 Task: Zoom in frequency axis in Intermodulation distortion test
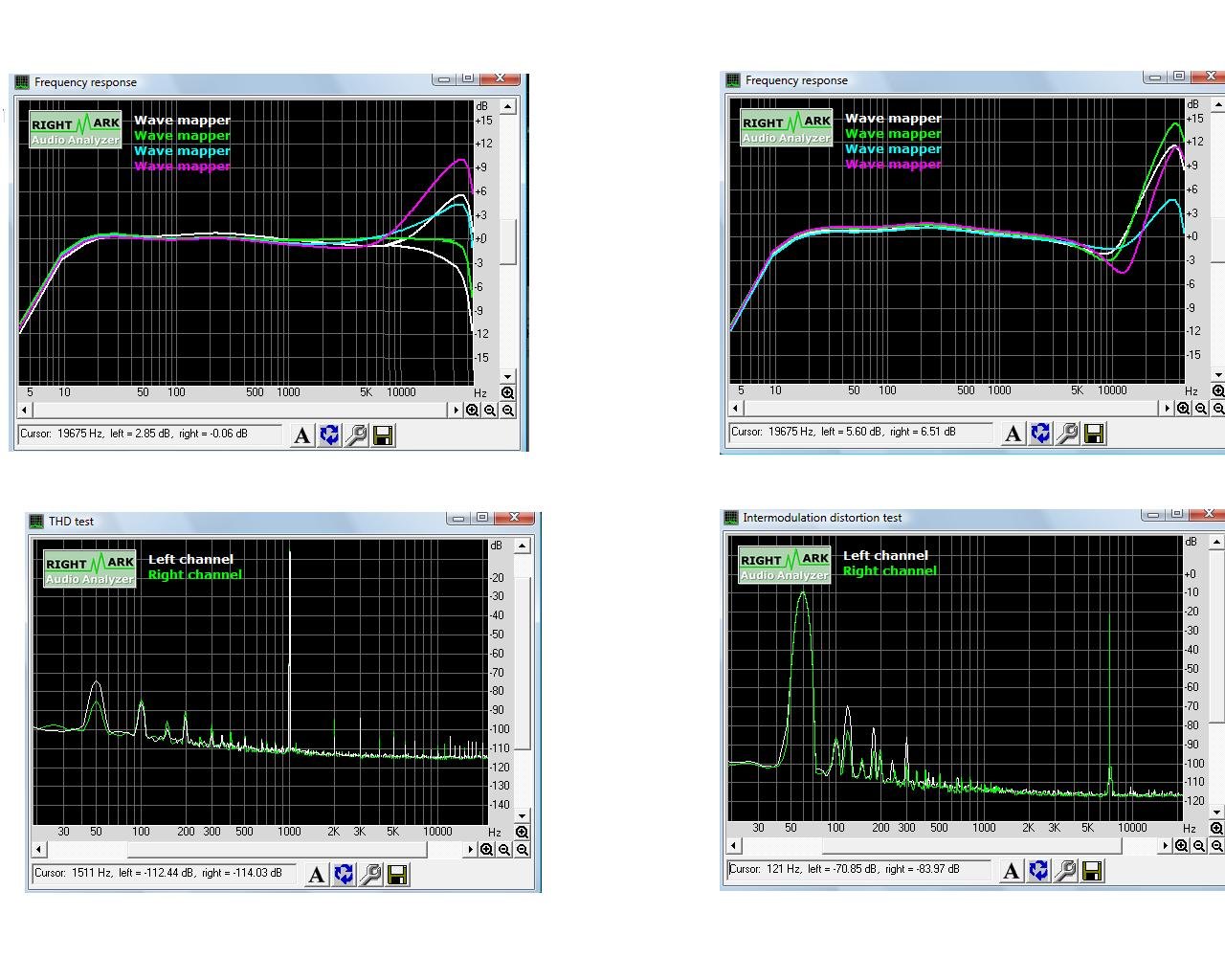1181,846
